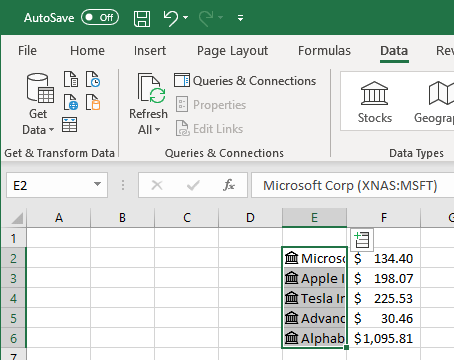Select column A header
This screenshot has height=360, width=454.
coord(59,218)
